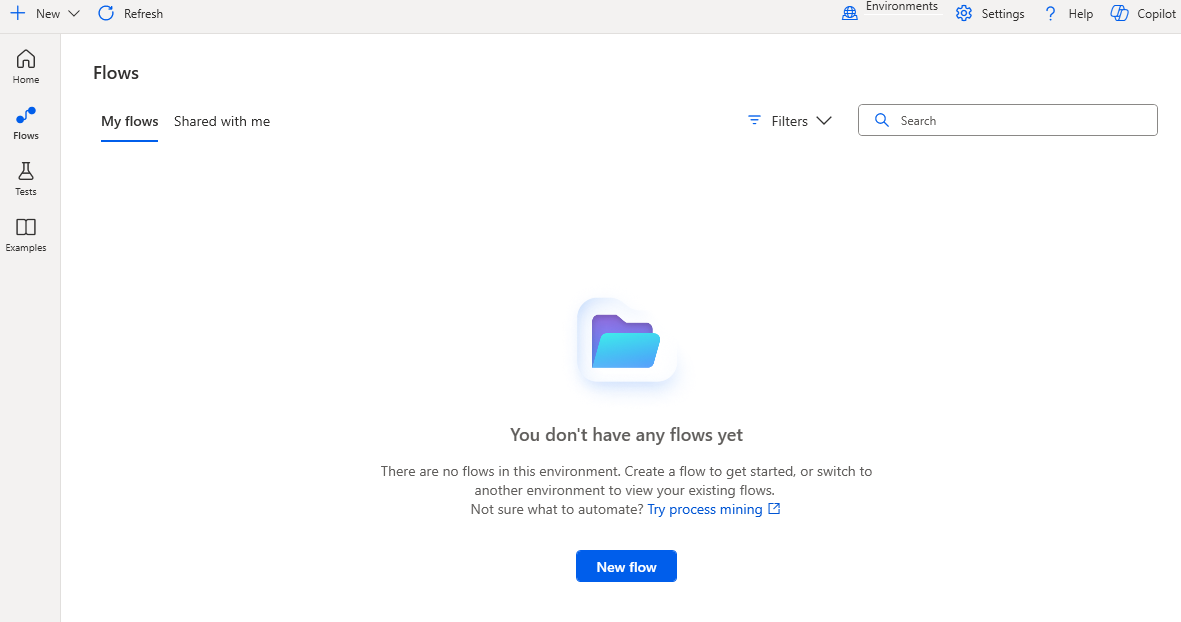Launch Copilot from the top bar
Viewport: 1181px width, 622px height.
point(1120,13)
